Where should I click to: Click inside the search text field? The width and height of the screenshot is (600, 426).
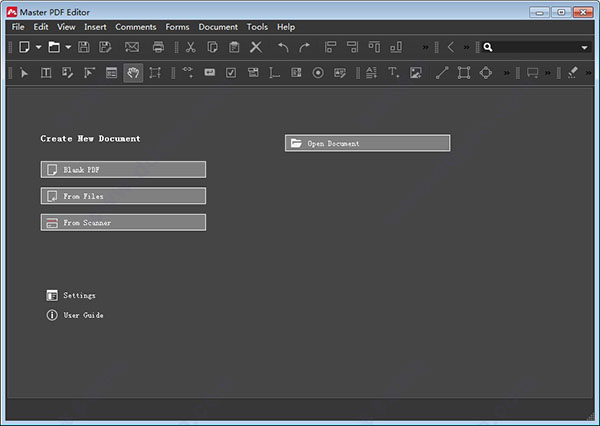tap(536, 47)
